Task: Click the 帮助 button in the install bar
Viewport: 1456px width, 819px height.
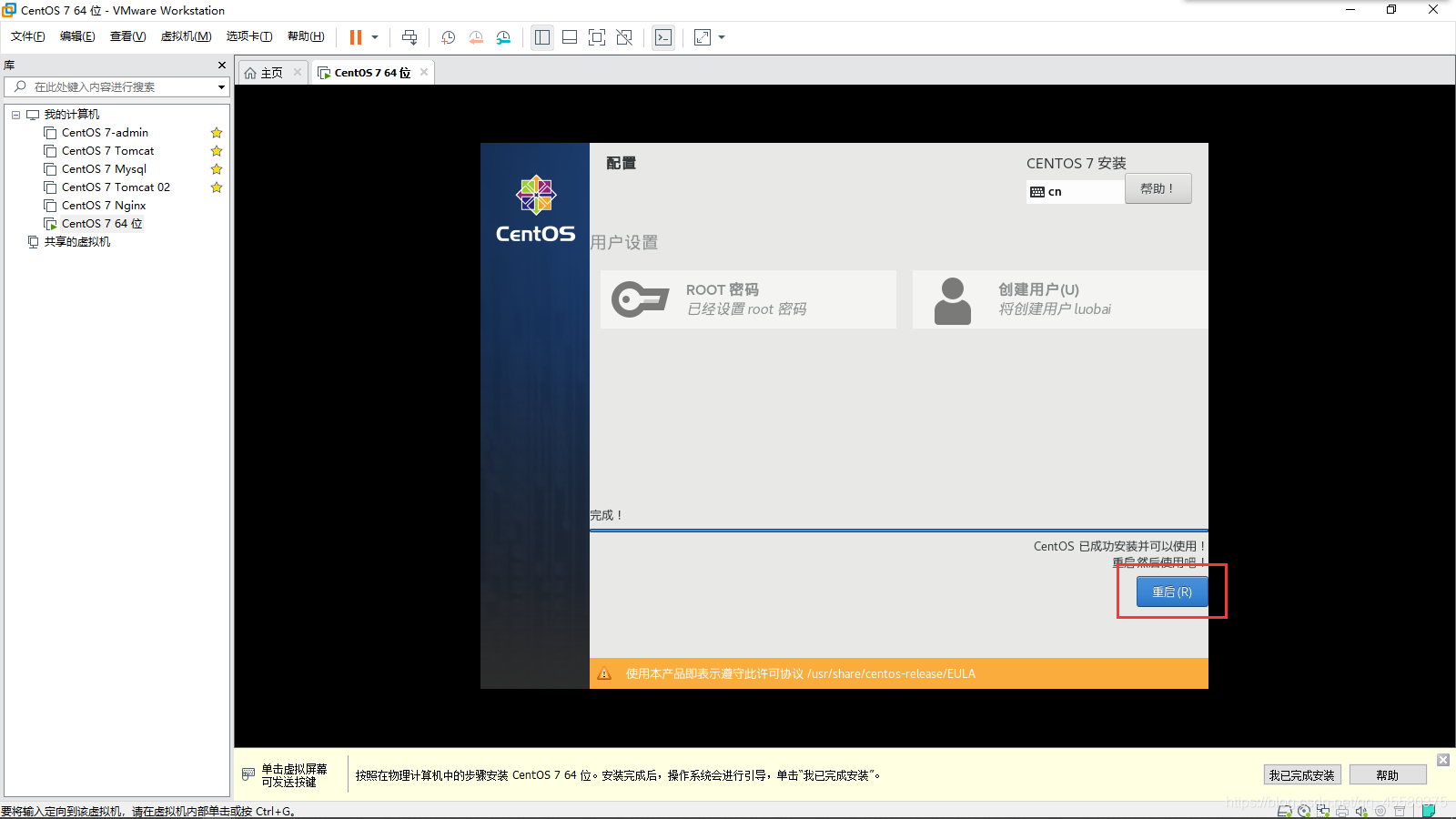Action: click(x=1388, y=775)
